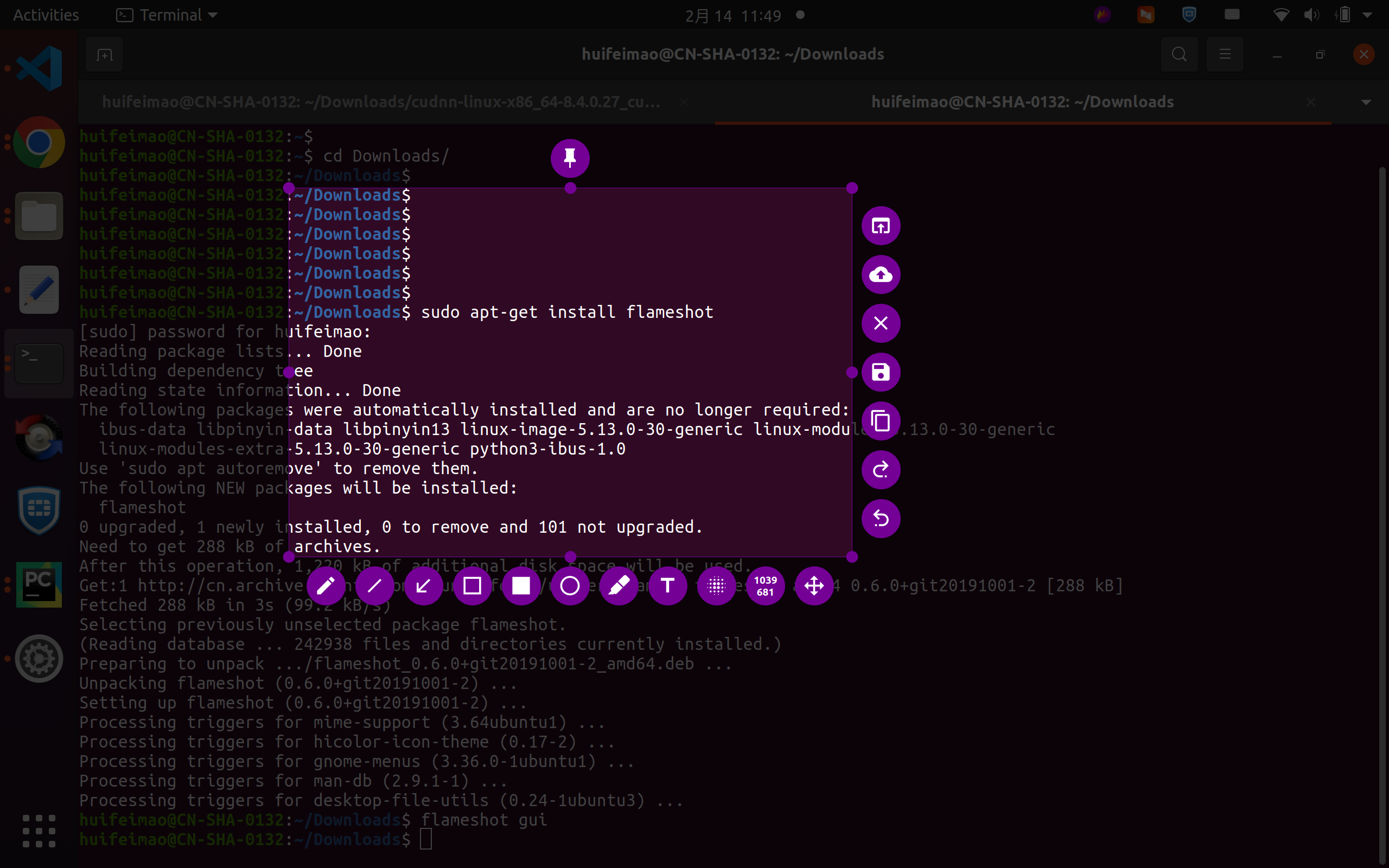Upload the capture to the cloud
Image resolution: width=1389 pixels, height=868 pixels.
click(x=881, y=275)
